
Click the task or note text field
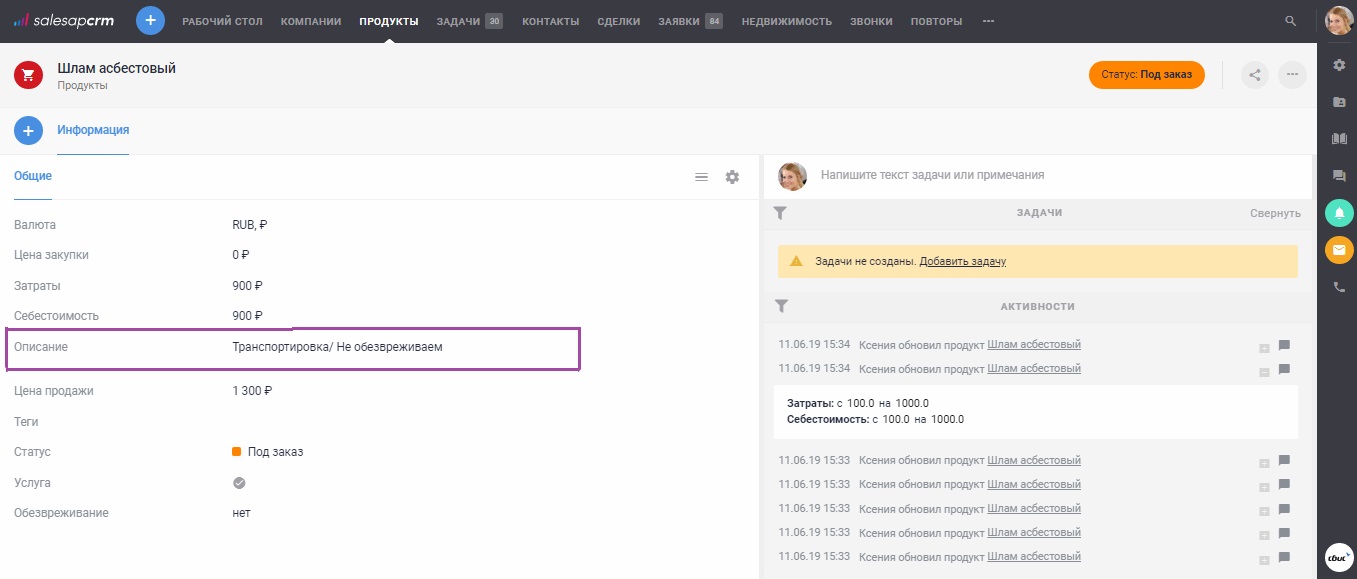click(x=1060, y=175)
